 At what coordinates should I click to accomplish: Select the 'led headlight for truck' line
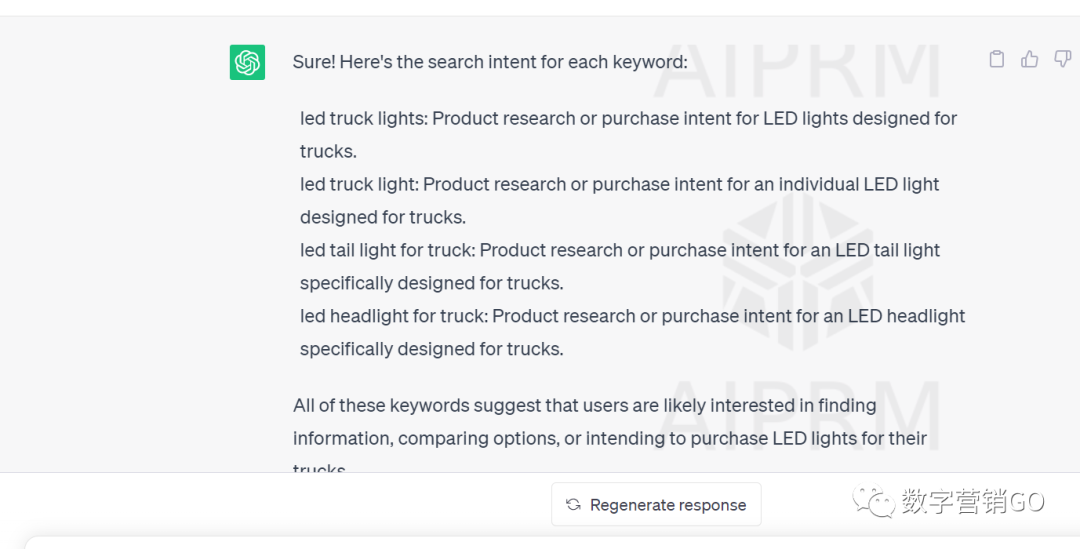(x=632, y=316)
